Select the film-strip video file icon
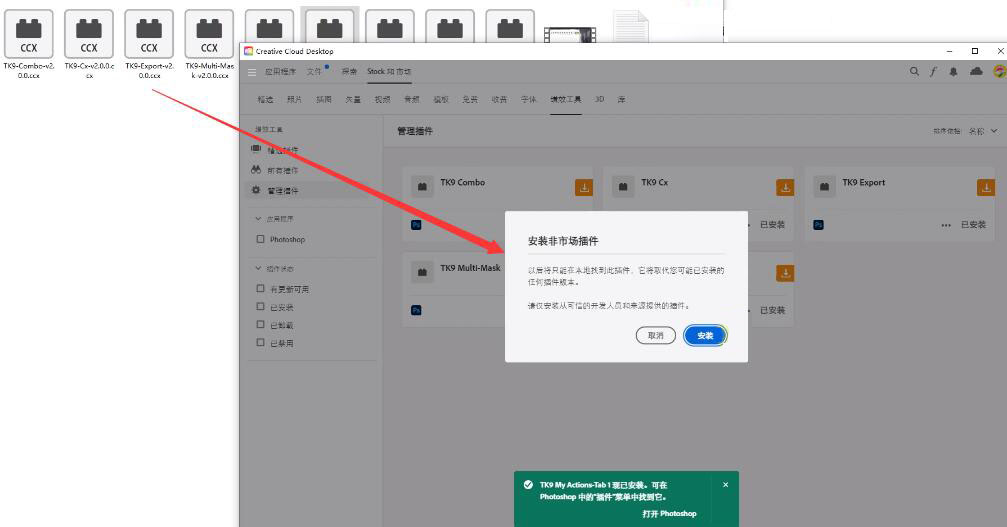The image size is (1007, 527). pyautogui.click(x=570, y=33)
